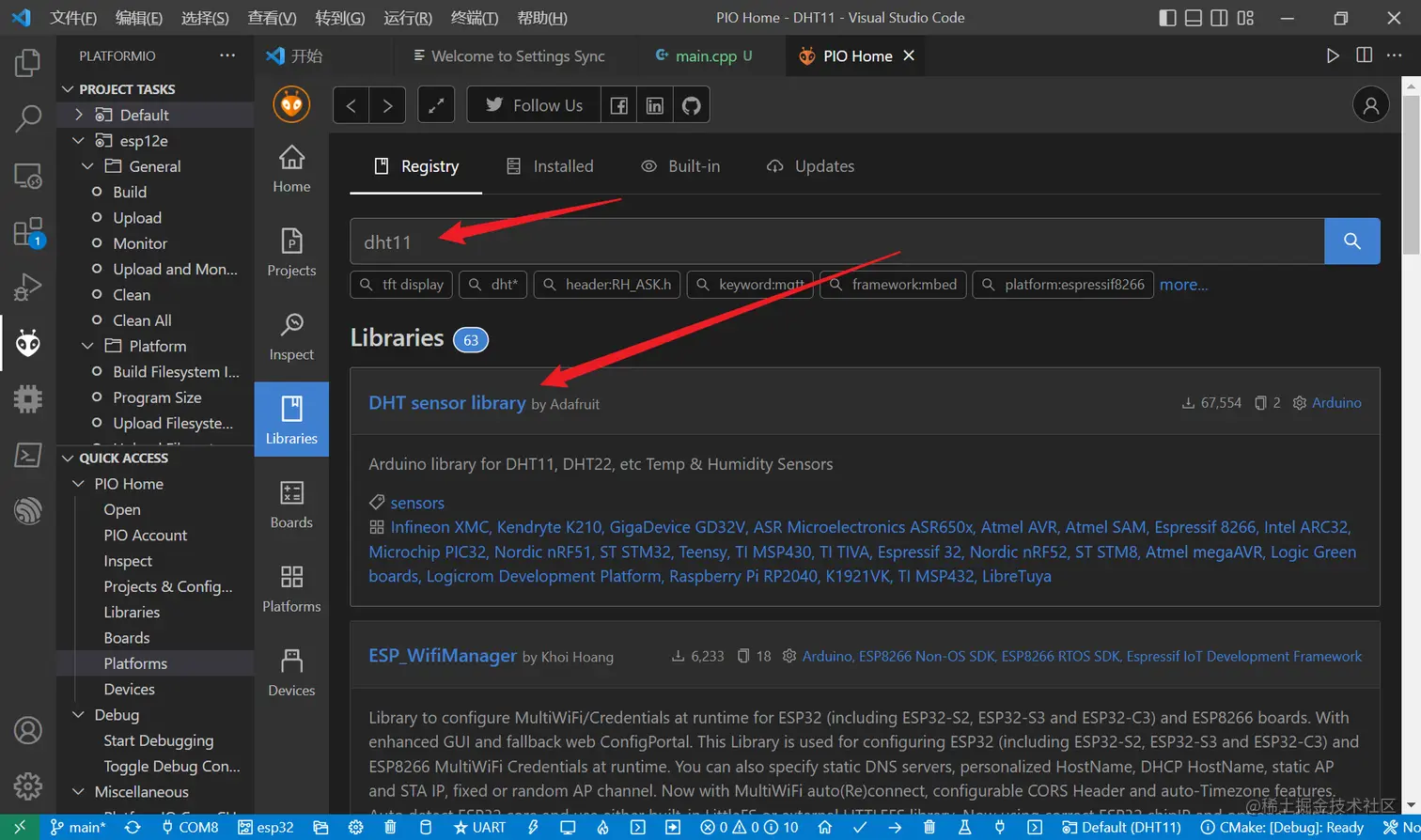Collapse the Debug quick access group
The width and height of the screenshot is (1421, 840).
pyautogui.click(x=79, y=715)
